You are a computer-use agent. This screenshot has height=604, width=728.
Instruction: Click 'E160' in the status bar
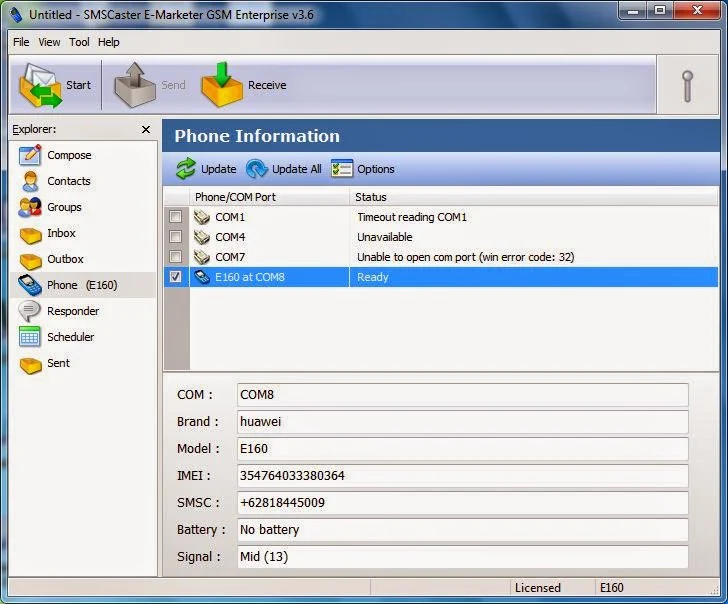click(x=611, y=588)
